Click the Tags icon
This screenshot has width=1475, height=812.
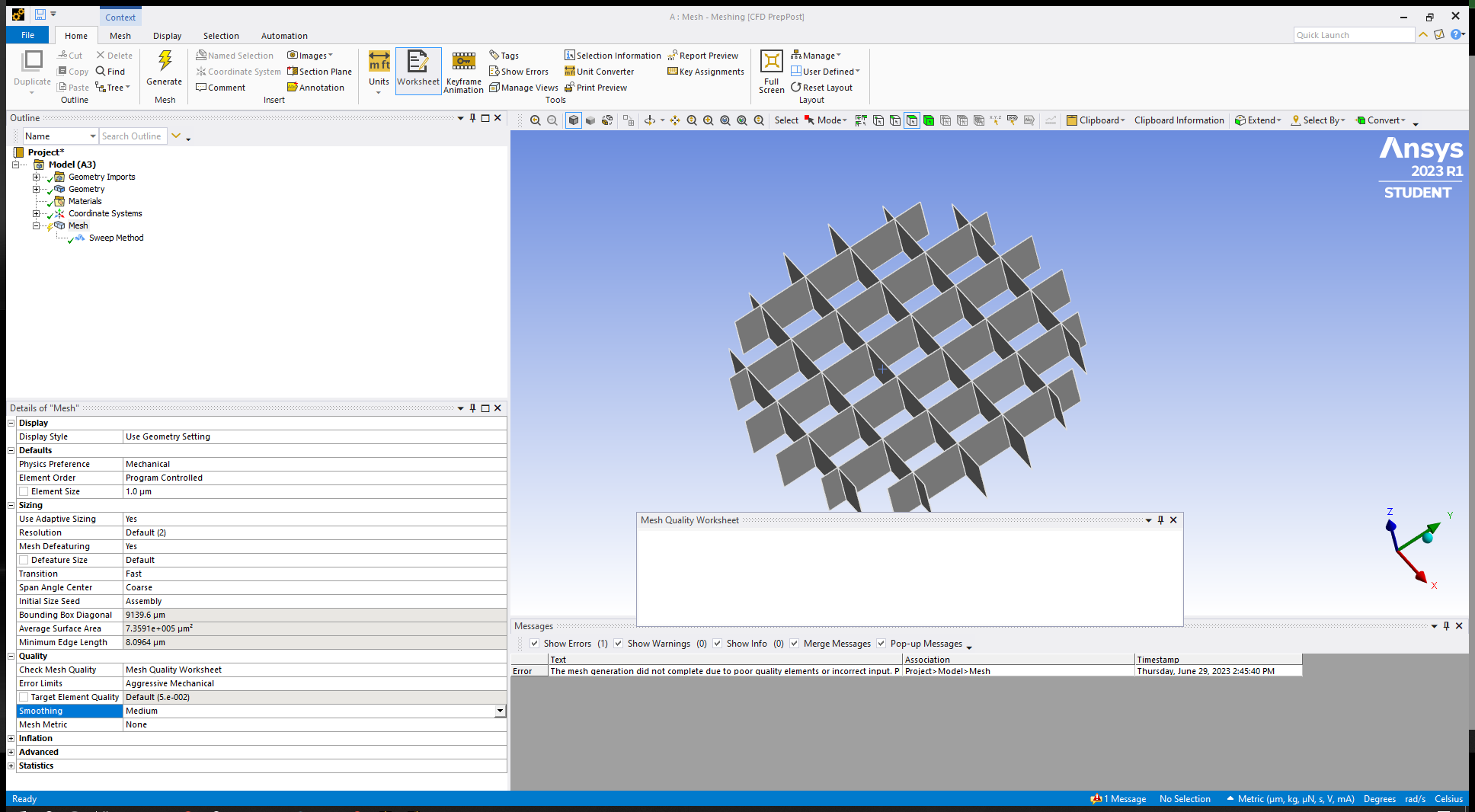[x=494, y=55]
